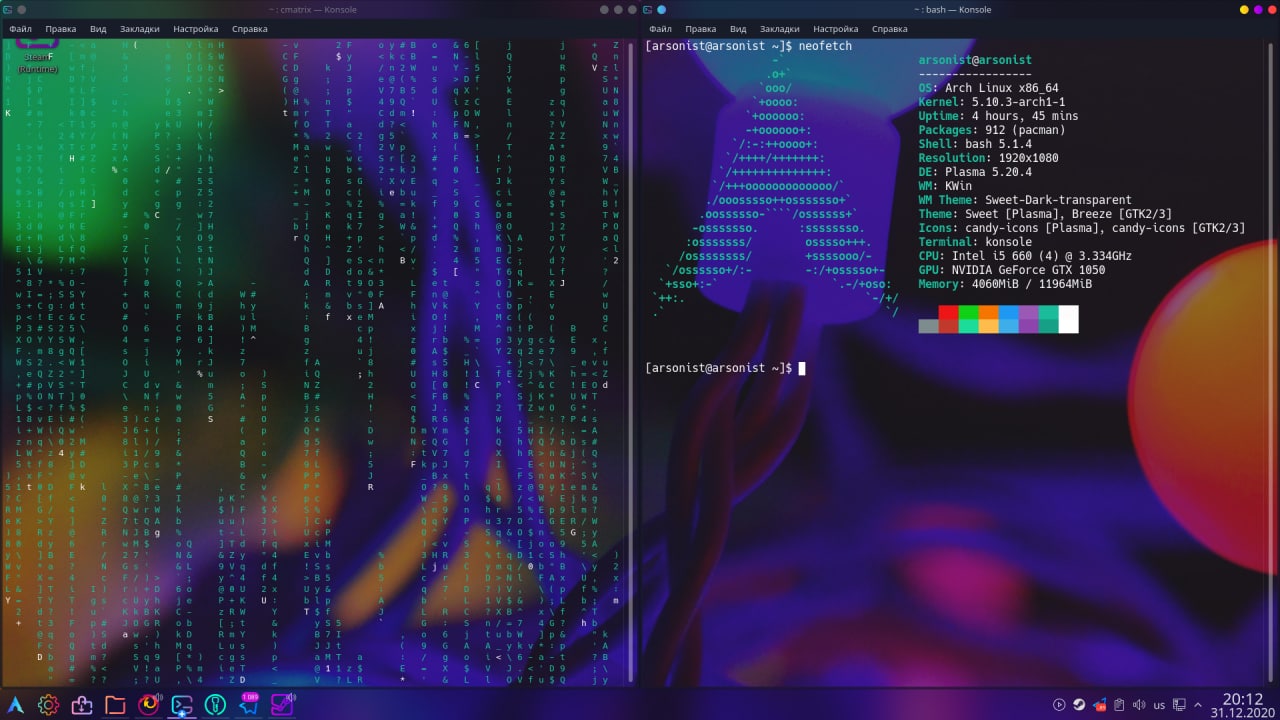Click 'GPU: NVIDIA GeForce GTX 1050' line

pyautogui.click(x=1012, y=270)
